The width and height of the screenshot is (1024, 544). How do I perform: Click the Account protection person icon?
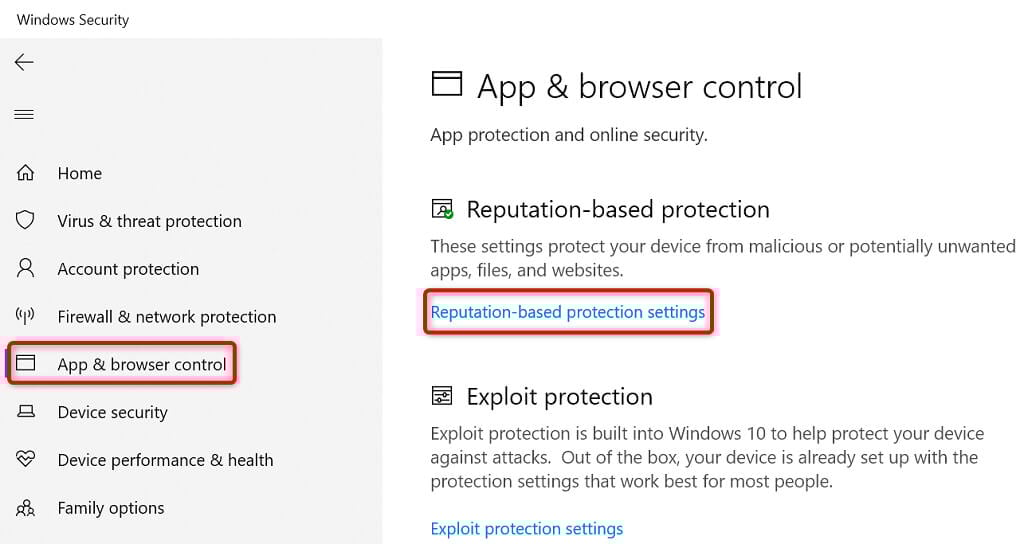pyautogui.click(x=26, y=269)
